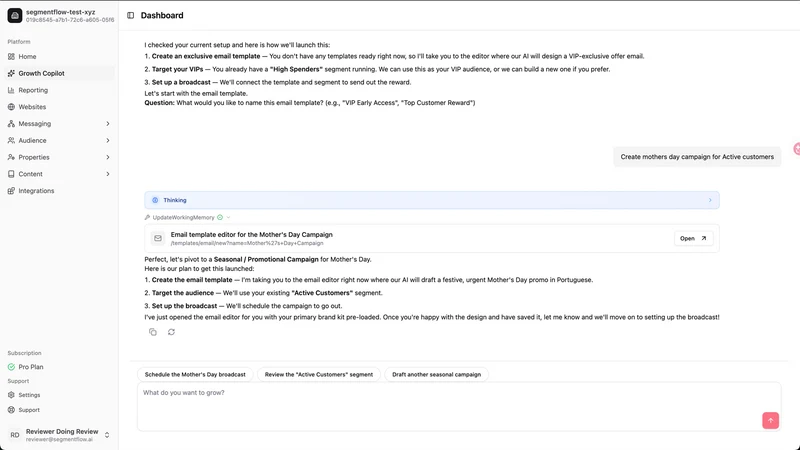Choose Review the "Active Customers" segment suggestion

coord(319,374)
